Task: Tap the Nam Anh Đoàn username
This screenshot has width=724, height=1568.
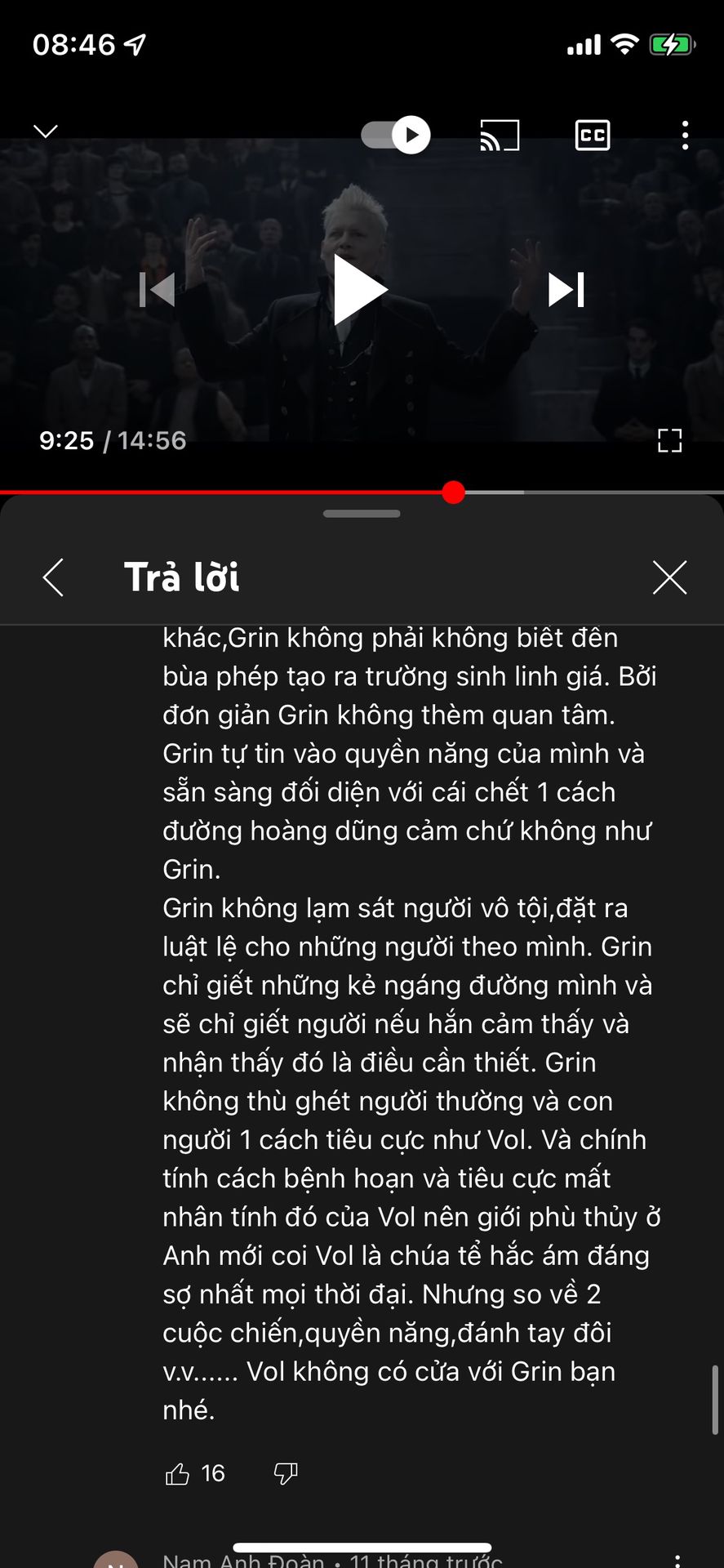Action: (x=243, y=1560)
